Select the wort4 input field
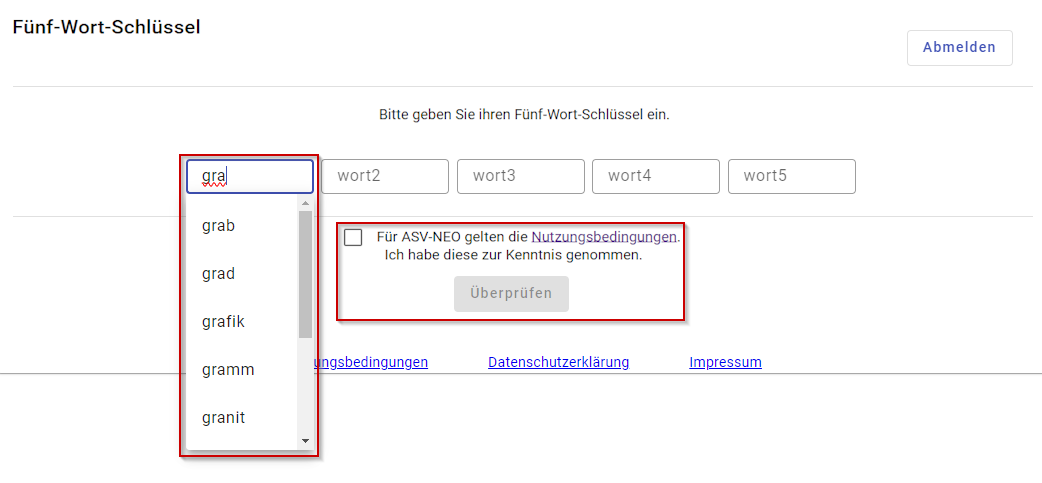Viewport: 1042px width, 483px height. pyautogui.click(x=655, y=176)
